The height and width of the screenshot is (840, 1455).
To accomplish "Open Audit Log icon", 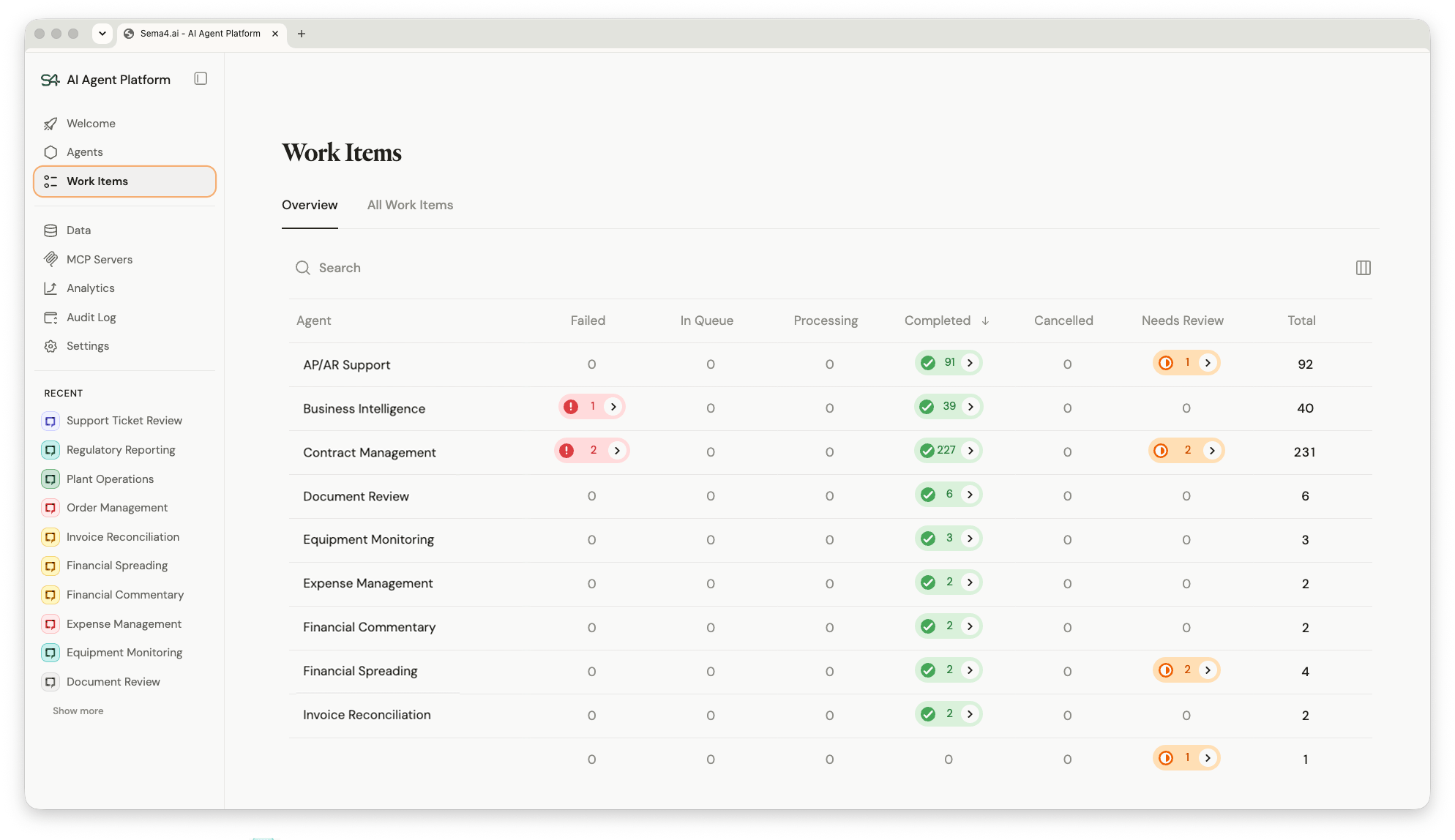I will (x=51, y=318).
